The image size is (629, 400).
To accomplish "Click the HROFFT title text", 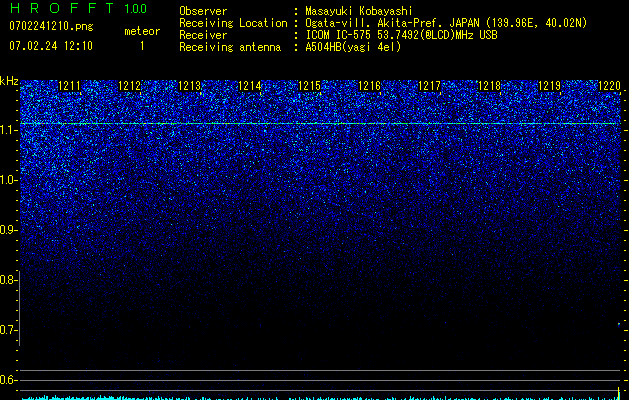I will click(x=62, y=8).
